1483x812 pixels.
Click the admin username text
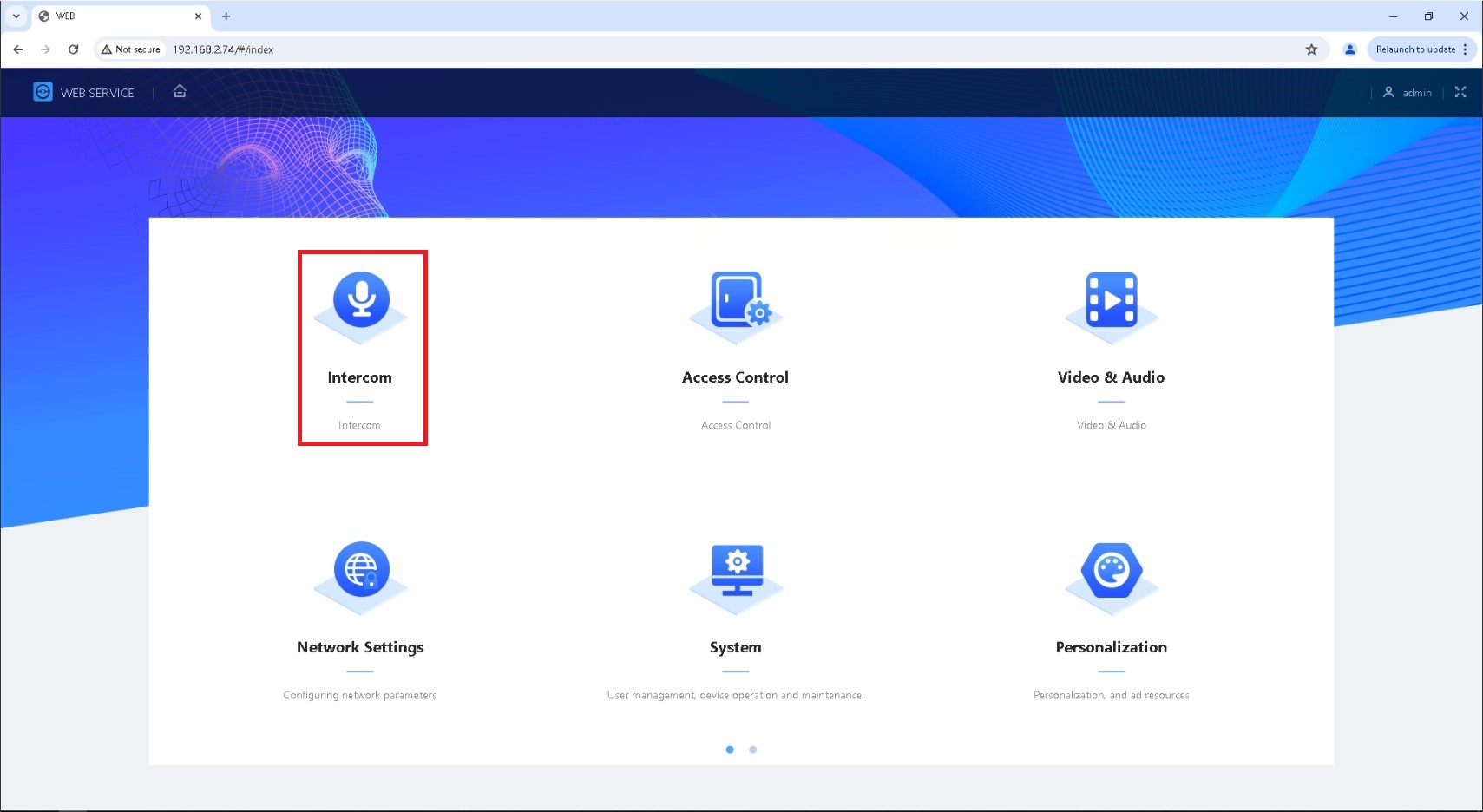coord(1417,93)
